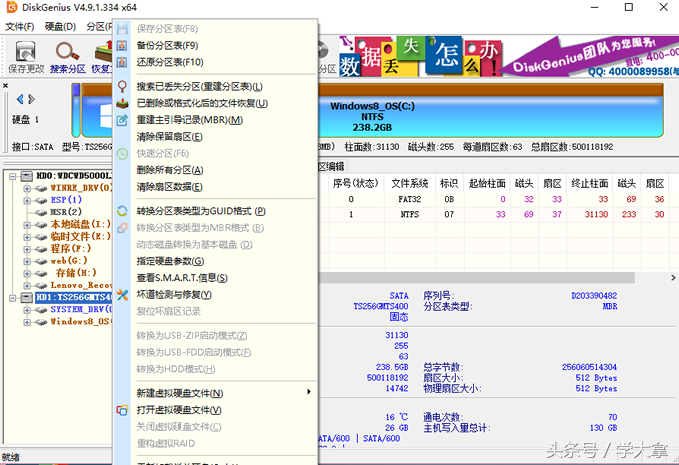The image size is (679, 465).
Task: Select 搜索已丢失分区(重建分区表)
Action: (216, 87)
